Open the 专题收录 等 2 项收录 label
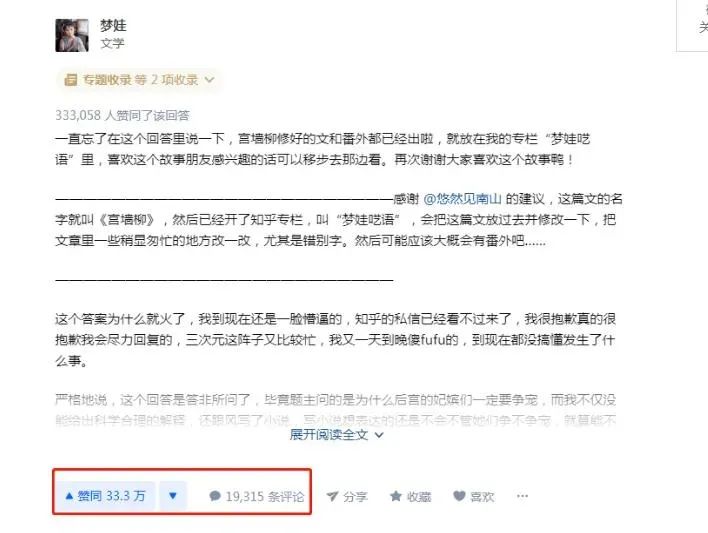708x533 pixels. 140,80
